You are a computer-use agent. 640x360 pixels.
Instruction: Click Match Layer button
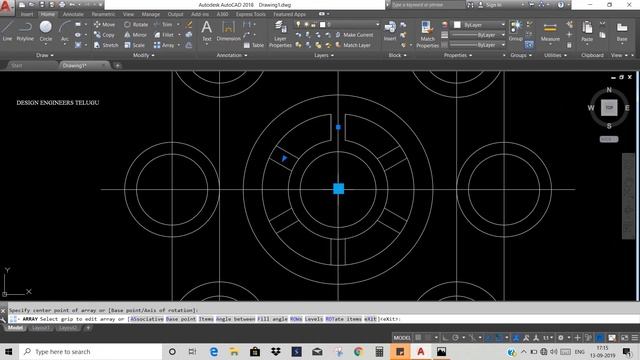click(x=353, y=45)
